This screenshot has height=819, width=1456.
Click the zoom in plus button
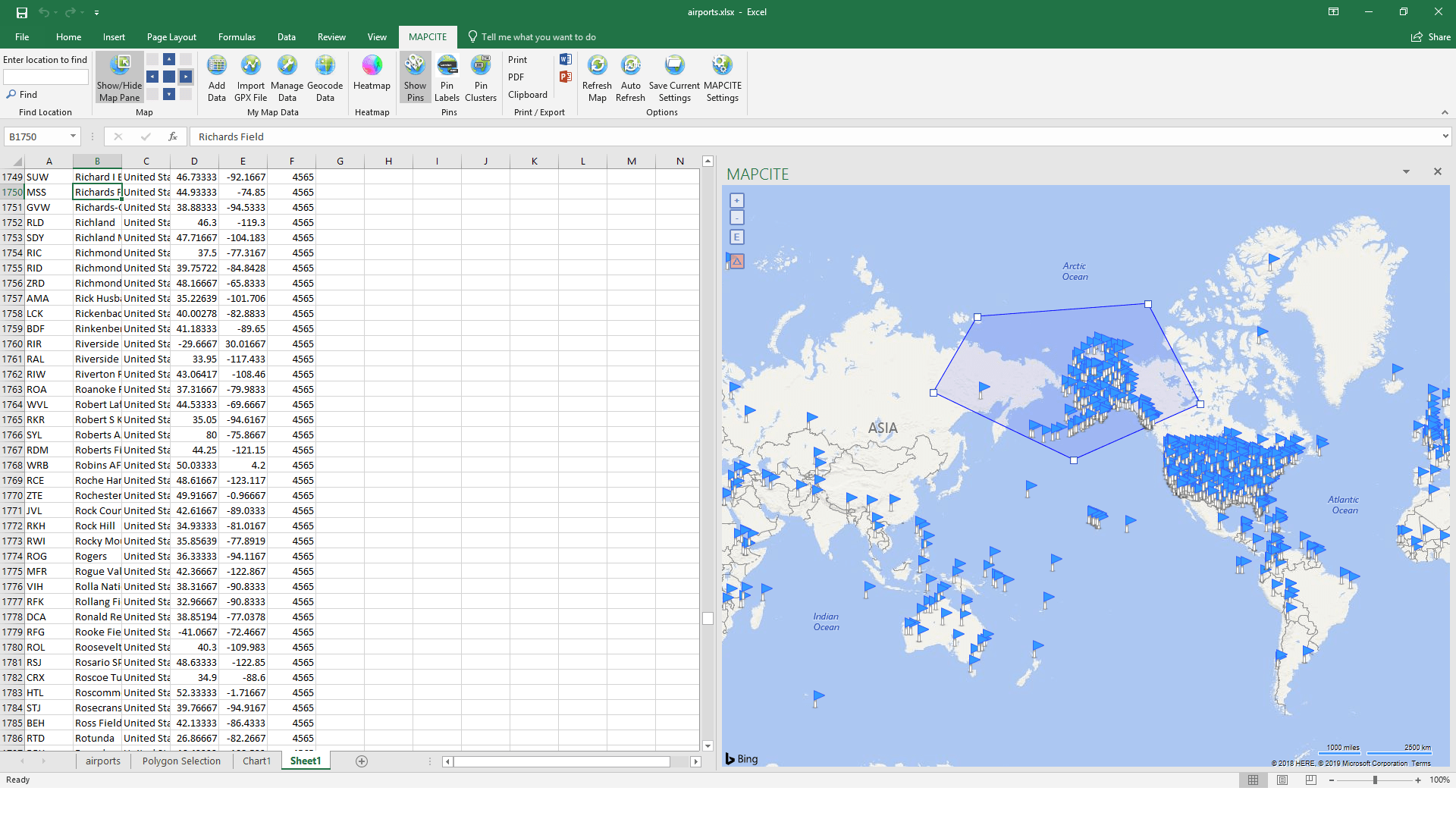tap(1418, 780)
